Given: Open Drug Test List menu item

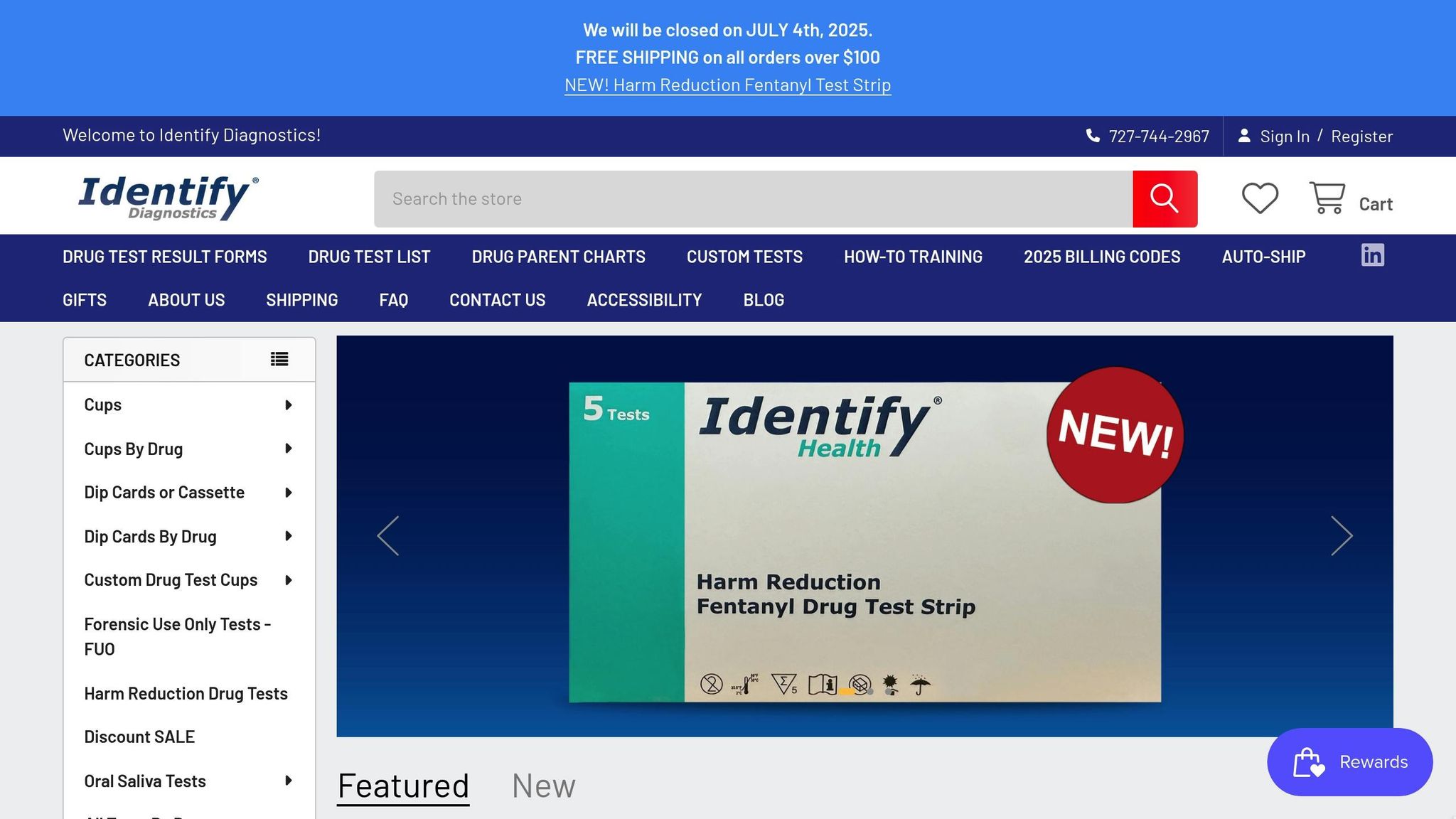Looking at the screenshot, I should [x=369, y=257].
